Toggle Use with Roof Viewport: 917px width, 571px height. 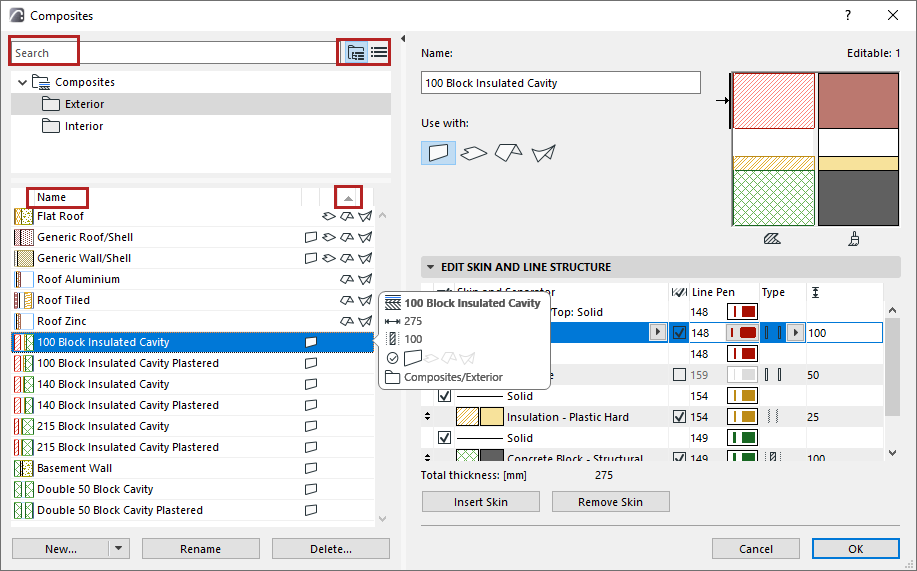click(508, 153)
